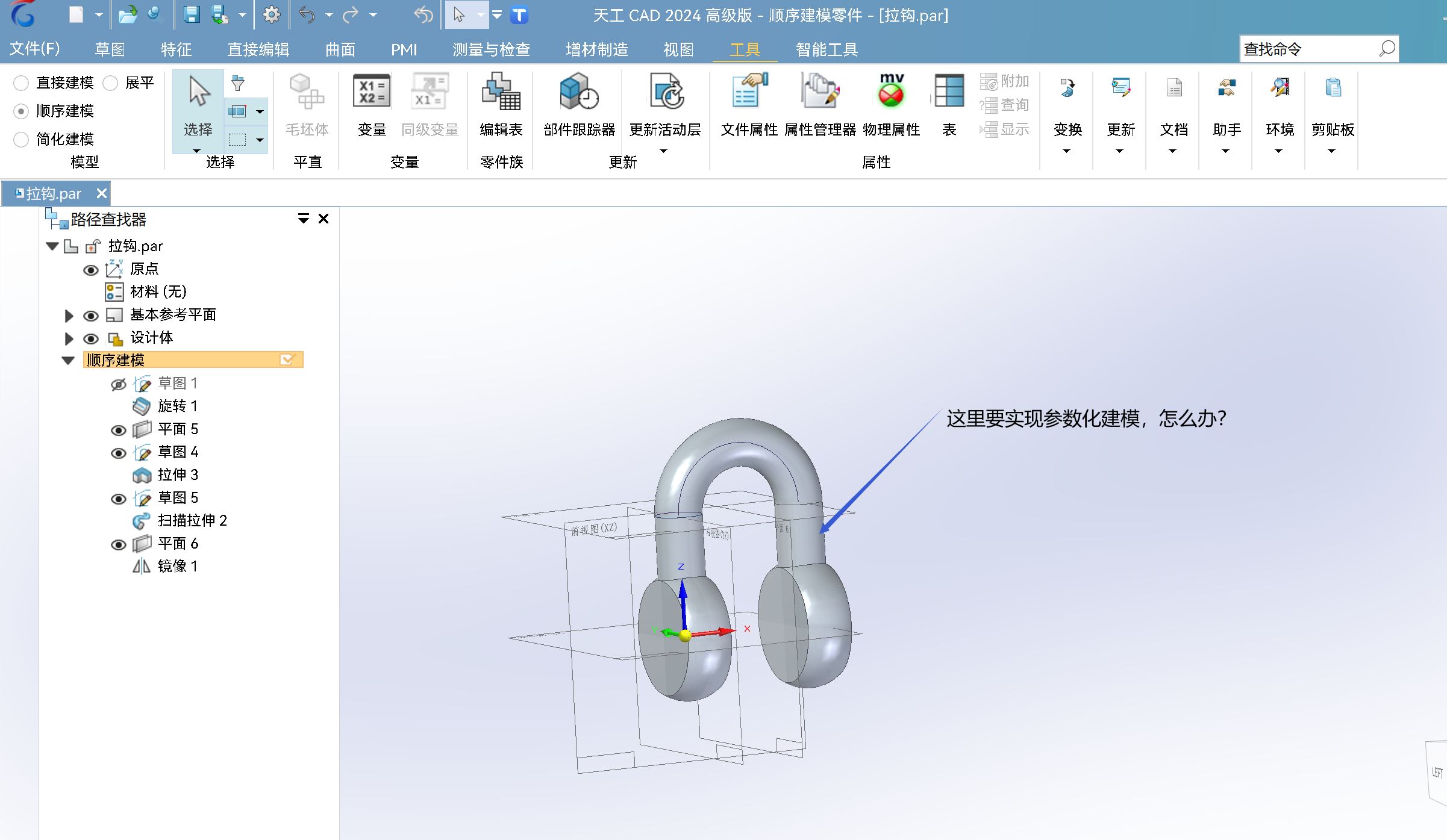The width and height of the screenshot is (1447, 840).
Task: Click the Open file folder icon
Action: (127, 14)
